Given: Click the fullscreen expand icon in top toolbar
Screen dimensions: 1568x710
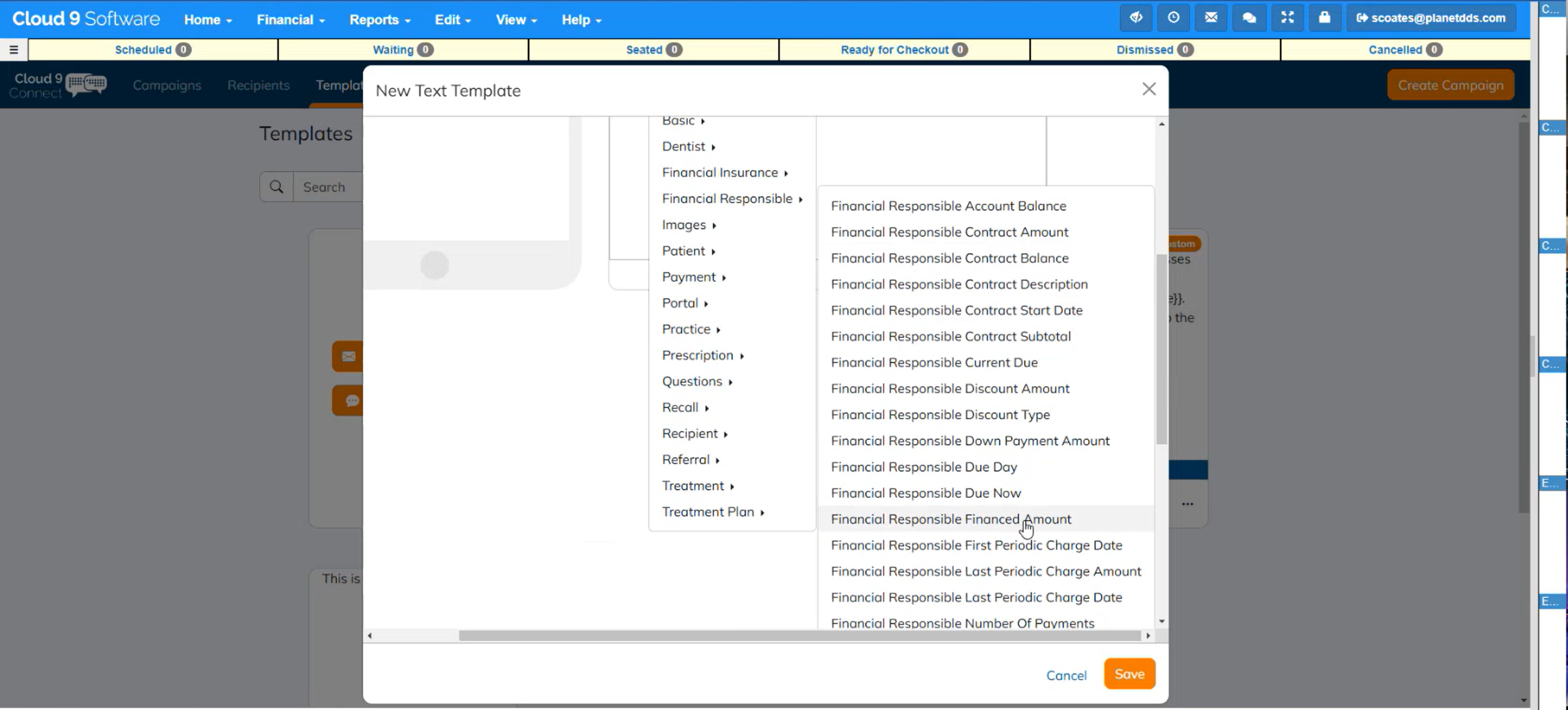Looking at the screenshot, I should point(1287,18).
